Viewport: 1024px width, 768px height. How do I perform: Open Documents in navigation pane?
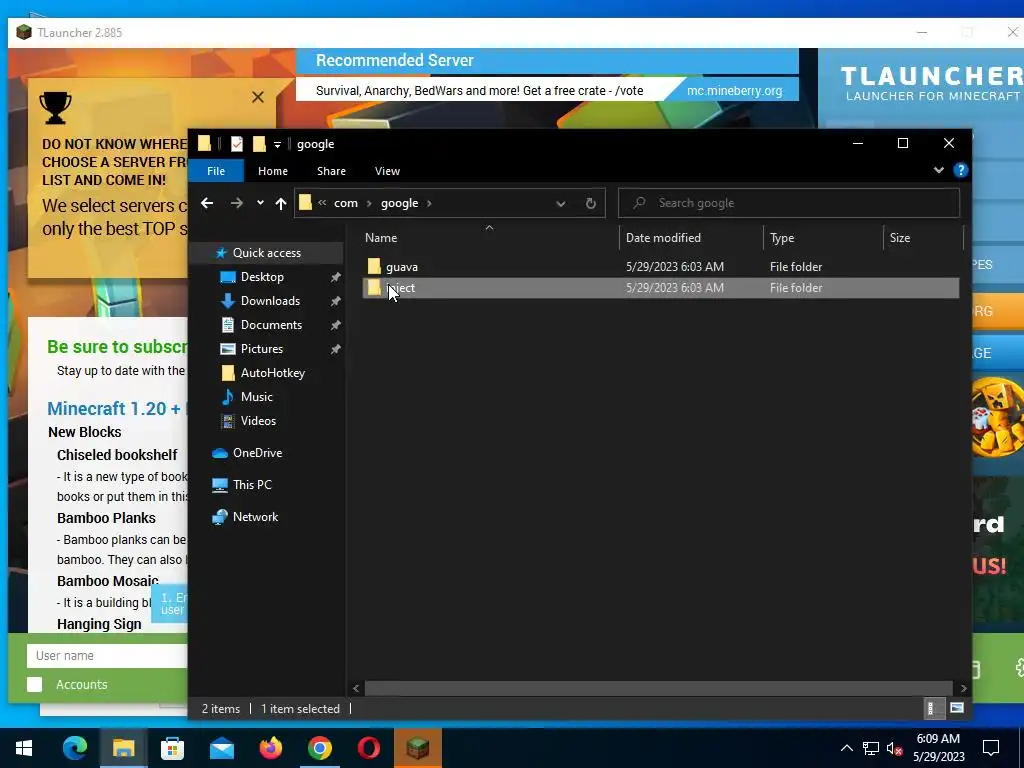pyautogui.click(x=270, y=325)
